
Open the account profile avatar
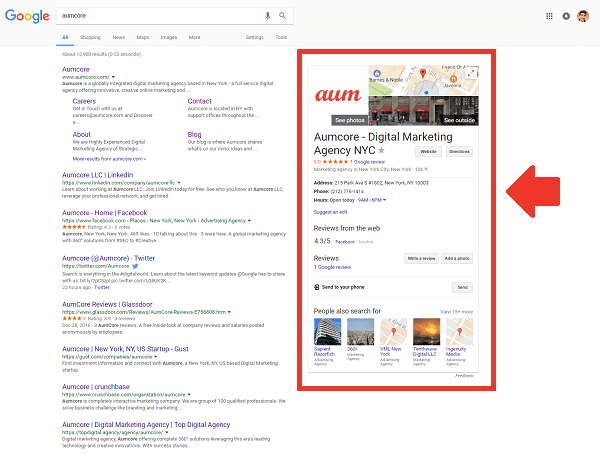pyautogui.click(x=583, y=16)
